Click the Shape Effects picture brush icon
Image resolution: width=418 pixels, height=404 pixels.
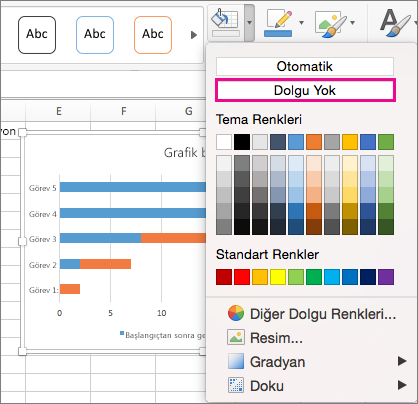point(331,23)
